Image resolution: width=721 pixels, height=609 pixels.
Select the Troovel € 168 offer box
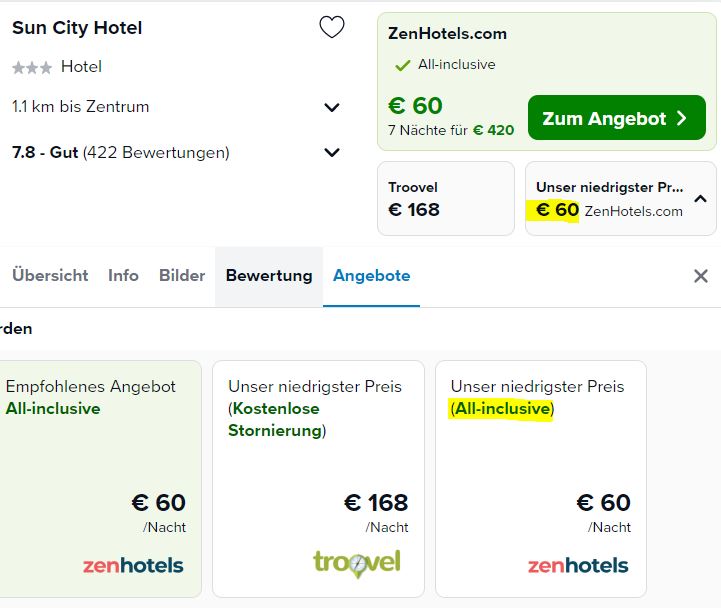click(x=446, y=198)
